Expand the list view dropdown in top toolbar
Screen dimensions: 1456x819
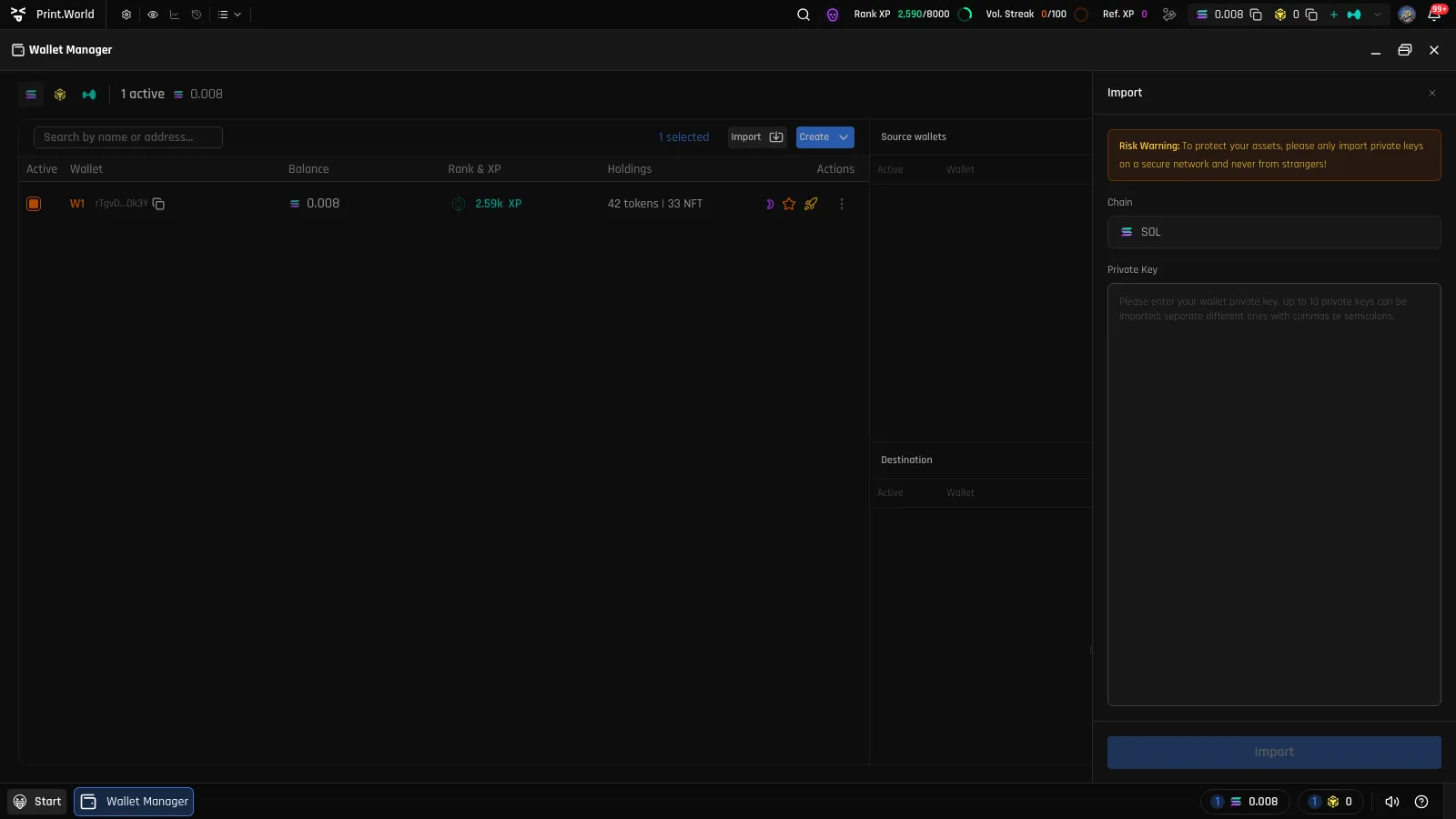point(229,15)
